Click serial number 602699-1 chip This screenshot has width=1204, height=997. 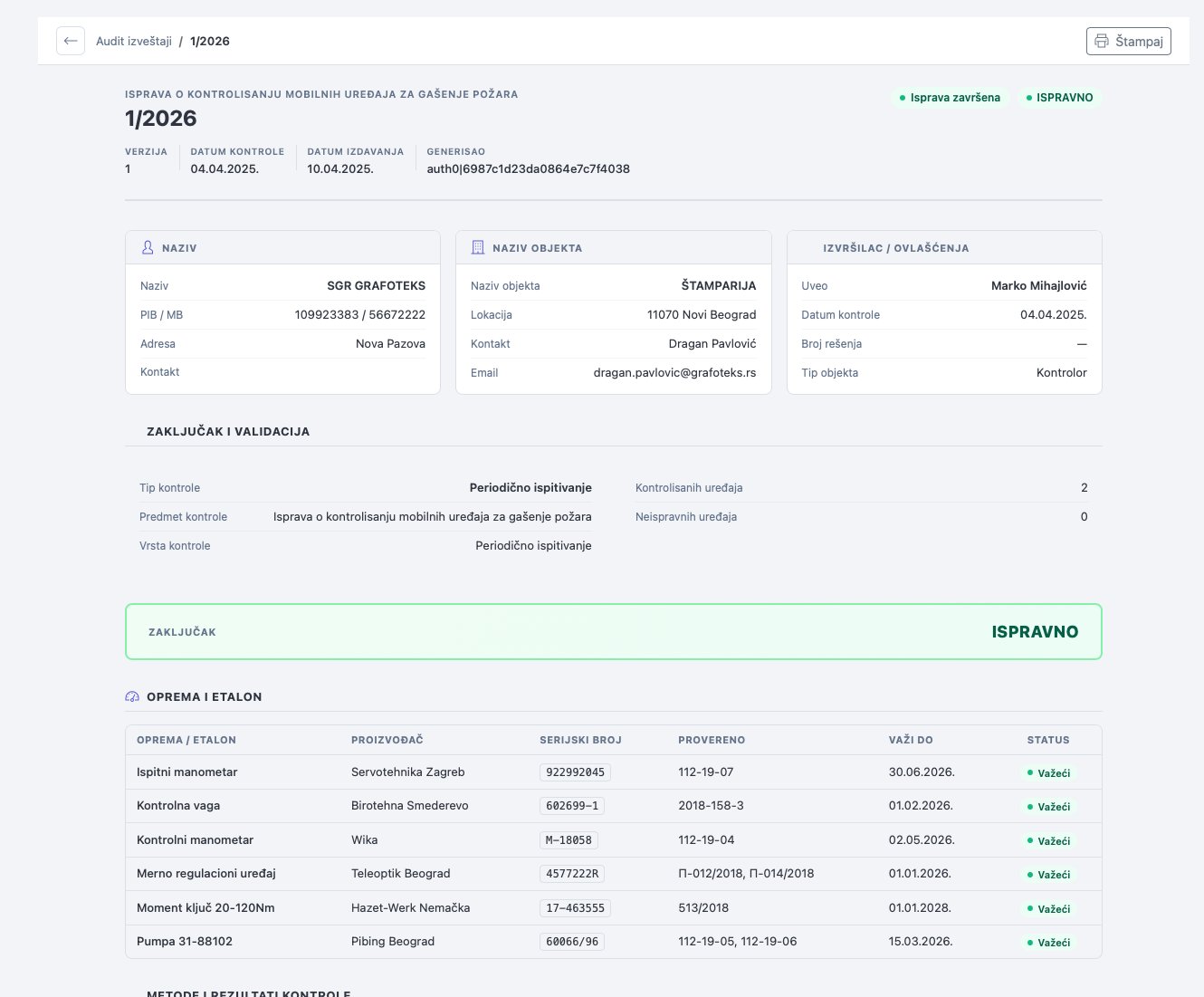tap(572, 806)
